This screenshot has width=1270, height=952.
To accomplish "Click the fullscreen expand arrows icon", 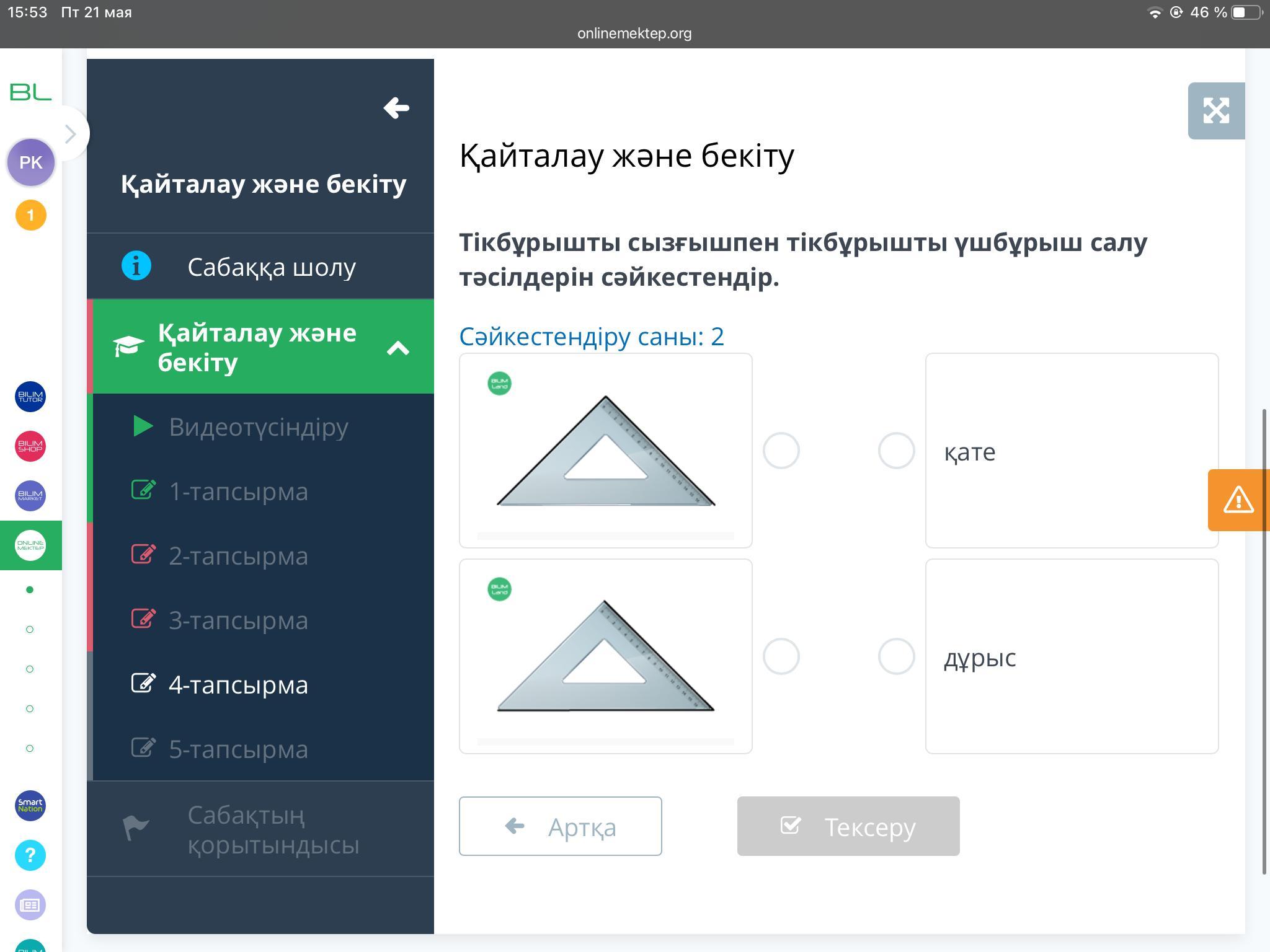I will [x=1215, y=111].
